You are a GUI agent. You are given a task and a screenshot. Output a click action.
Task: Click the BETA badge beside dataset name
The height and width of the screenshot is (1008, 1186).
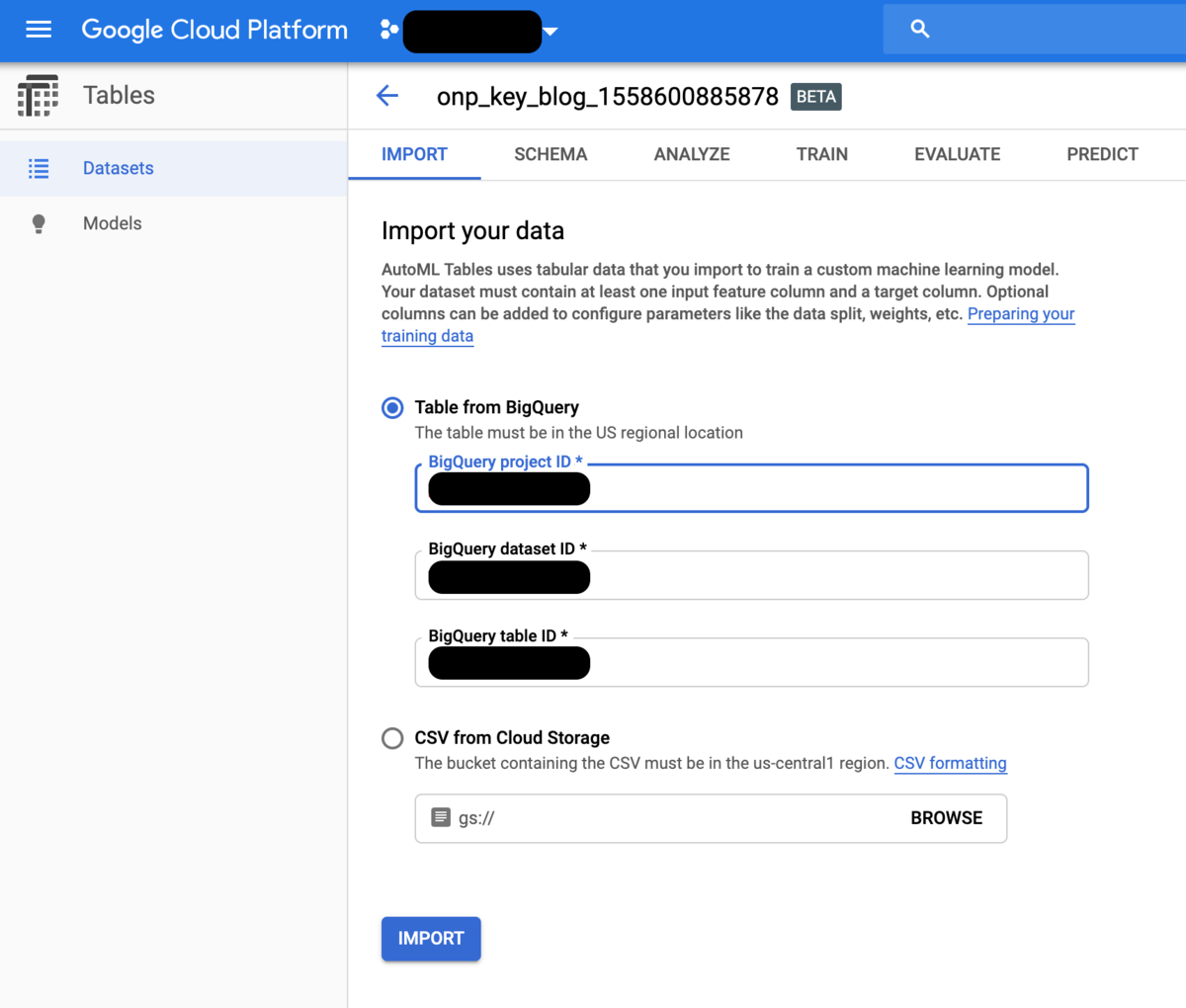click(816, 97)
